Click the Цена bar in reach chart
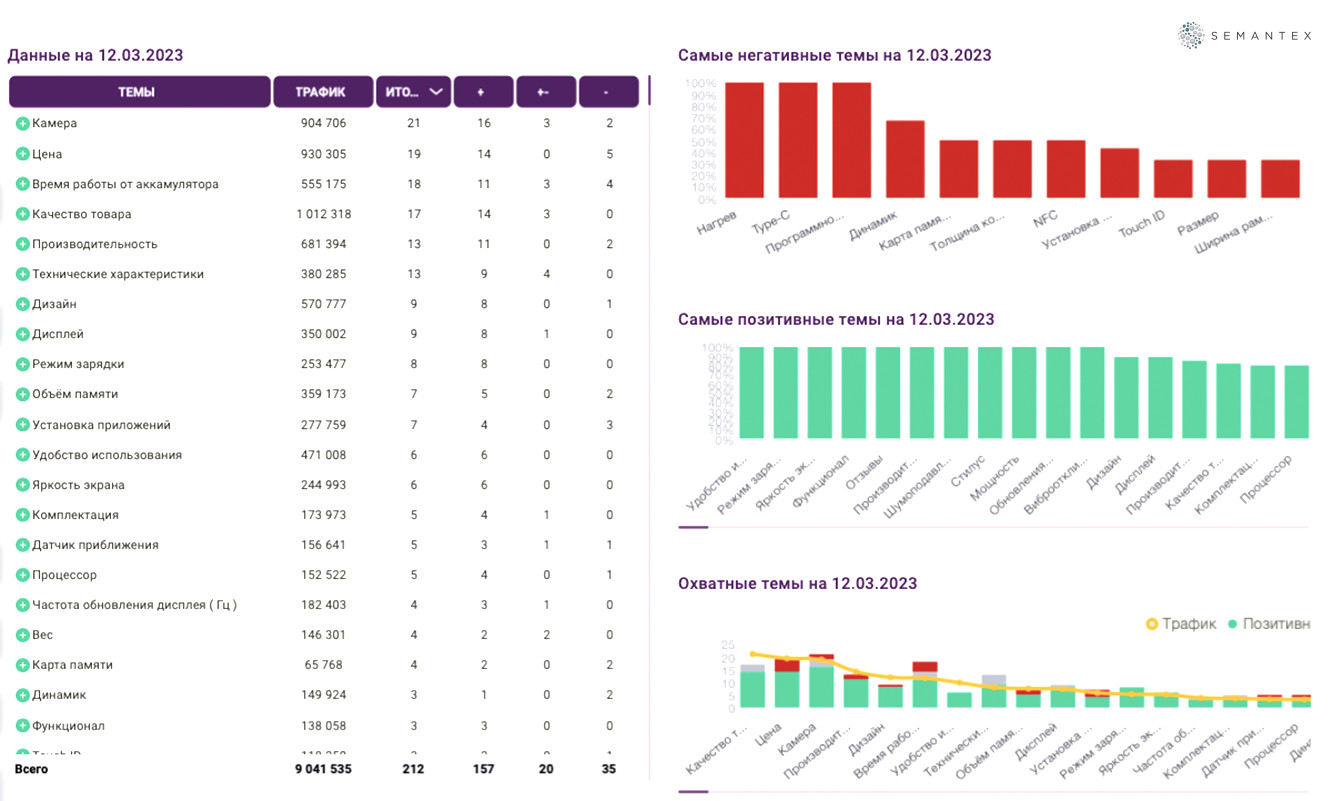The width and height of the screenshot is (1344, 801). point(787,683)
